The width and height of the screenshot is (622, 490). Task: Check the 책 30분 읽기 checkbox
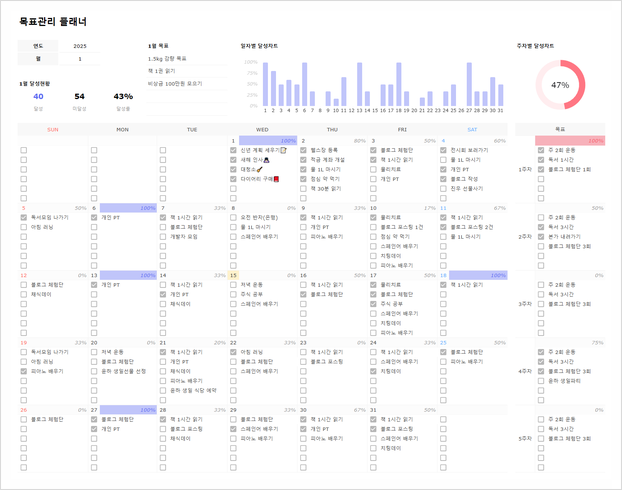tap(303, 189)
